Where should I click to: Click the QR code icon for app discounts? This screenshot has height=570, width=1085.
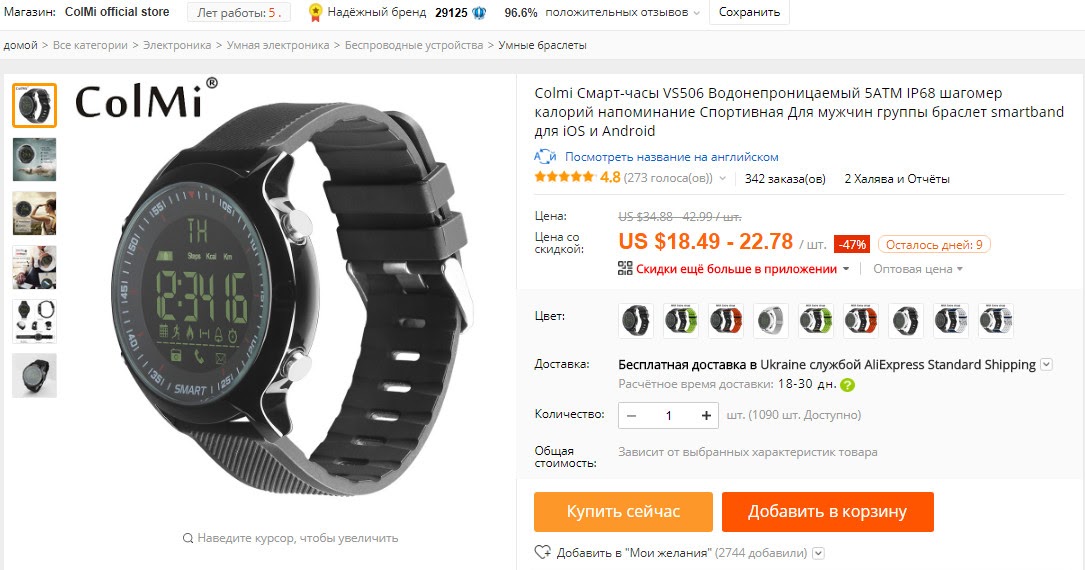coord(625,268)
